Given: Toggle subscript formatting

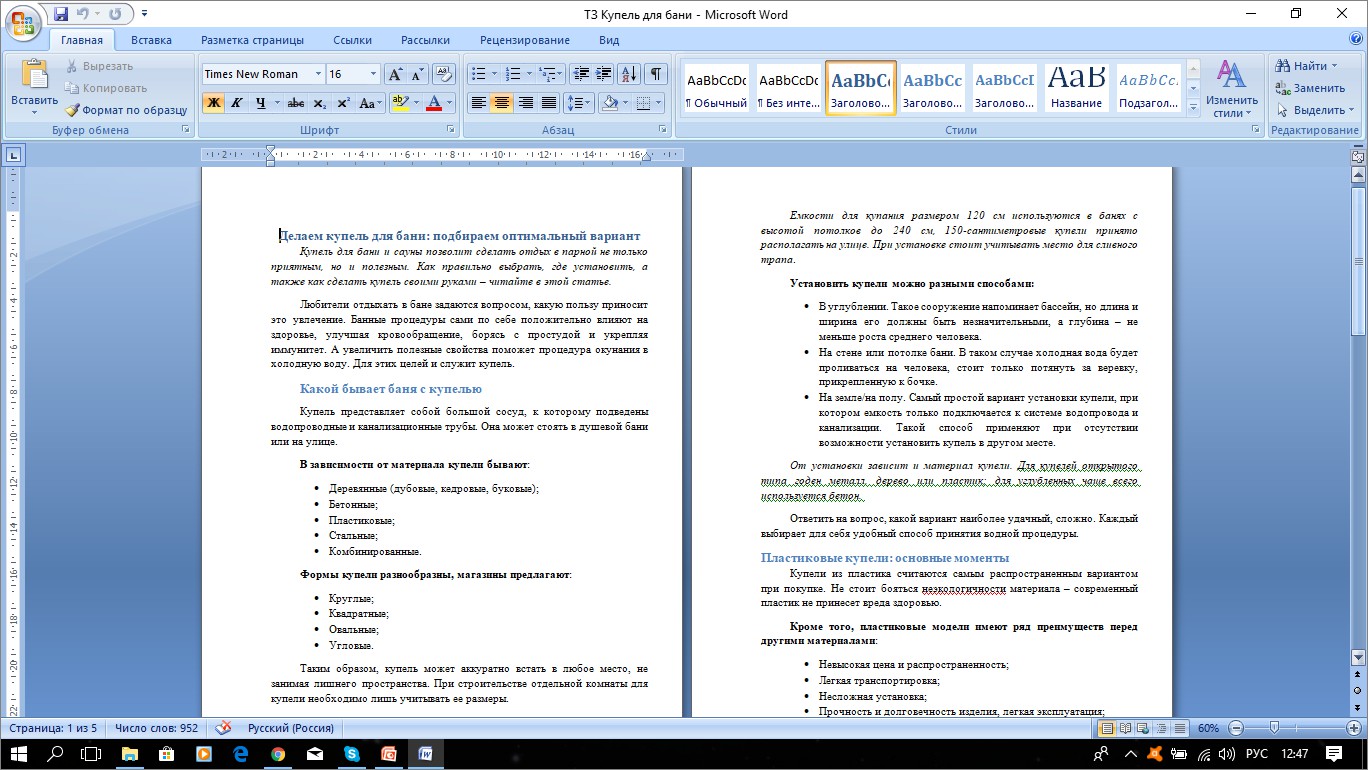Looking at the screenshot, I should [319, 102].
